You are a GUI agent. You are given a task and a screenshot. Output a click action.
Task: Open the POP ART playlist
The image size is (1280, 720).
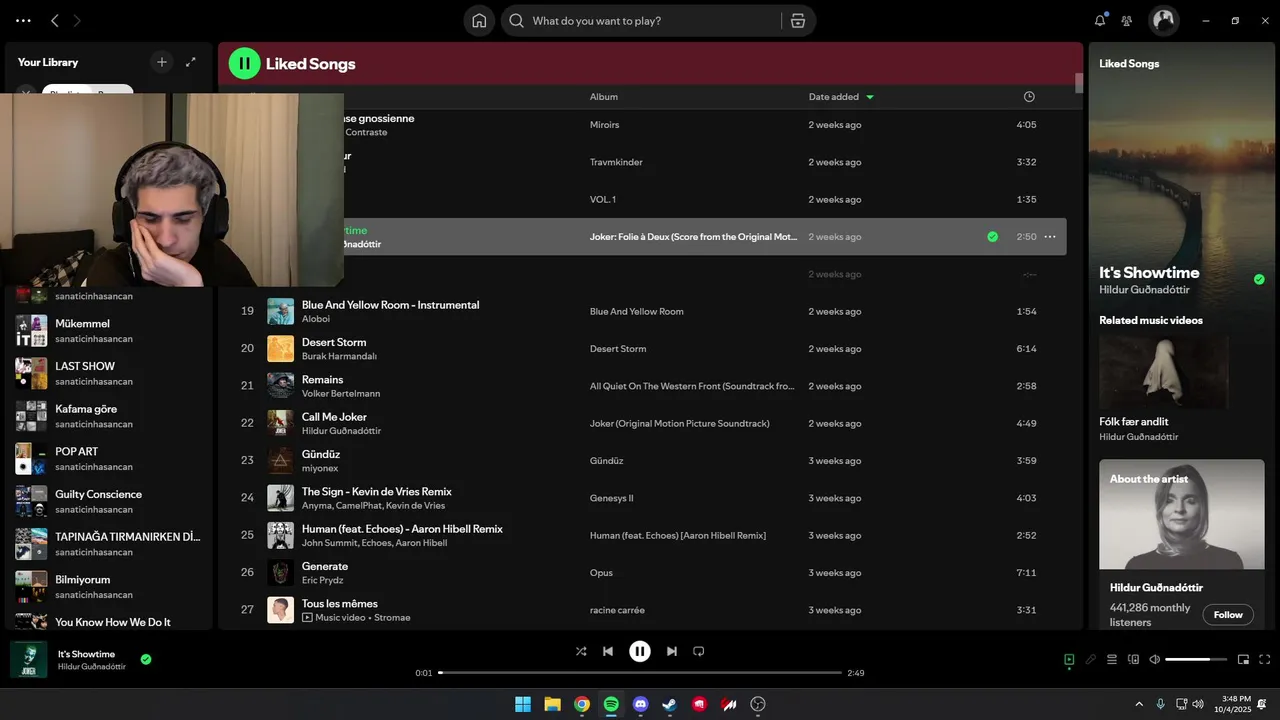(108, 459)
